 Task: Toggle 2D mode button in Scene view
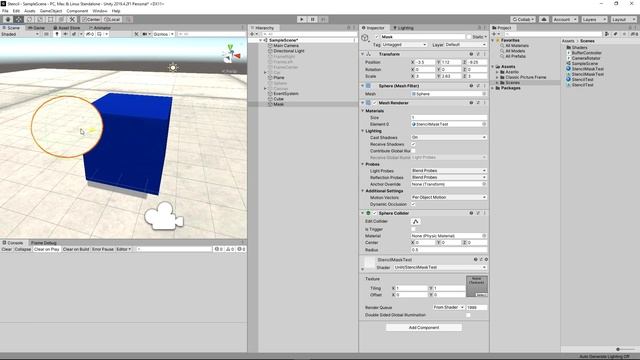pyautogui.click(x=47, y=34)
